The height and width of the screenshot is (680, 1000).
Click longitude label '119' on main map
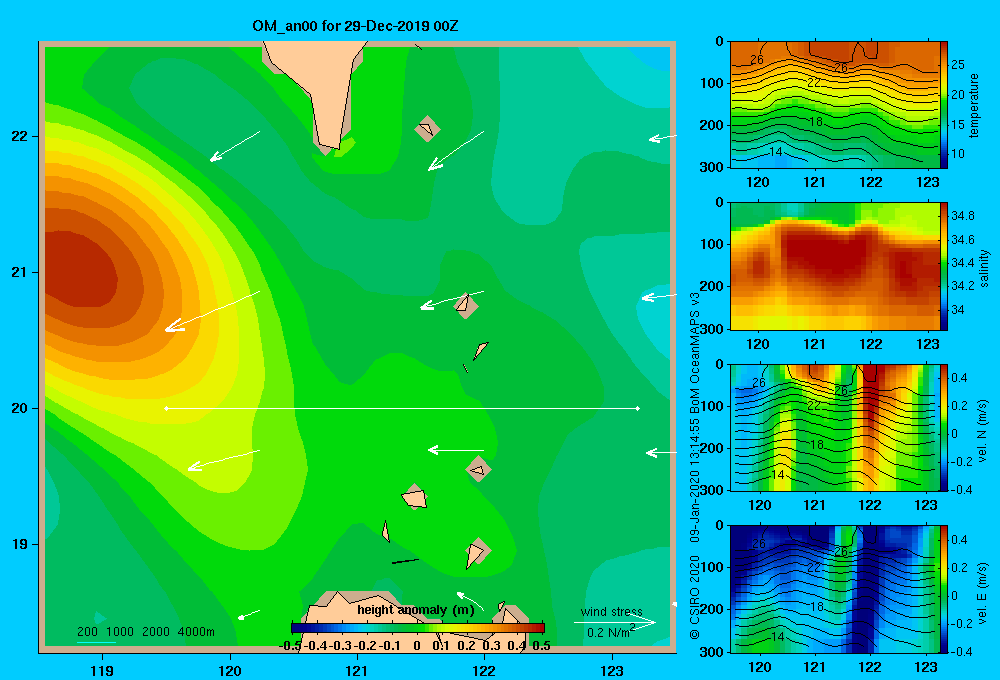[102, 671]
